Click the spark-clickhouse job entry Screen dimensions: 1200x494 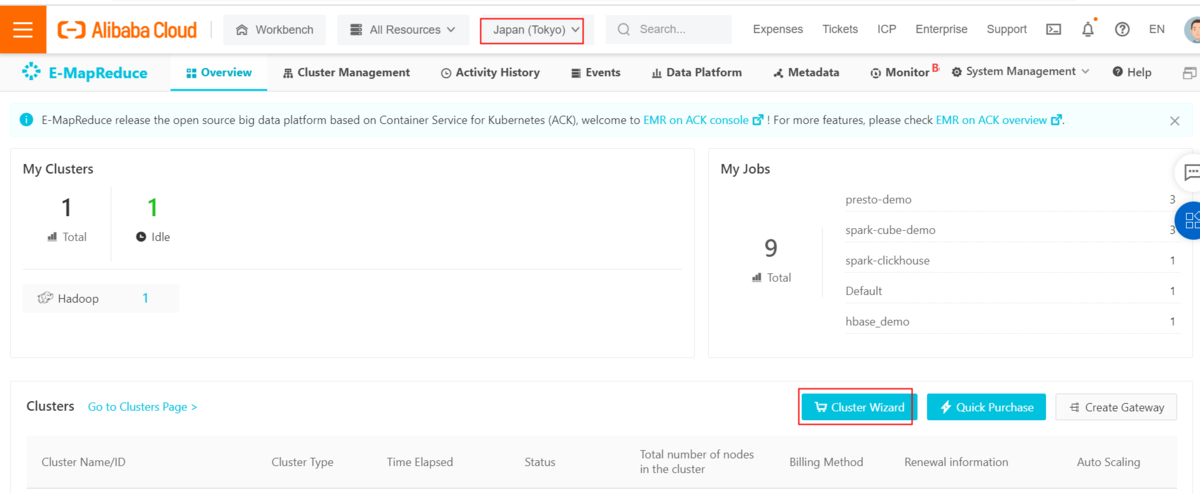pyautogui.click(x=888, y=261)
